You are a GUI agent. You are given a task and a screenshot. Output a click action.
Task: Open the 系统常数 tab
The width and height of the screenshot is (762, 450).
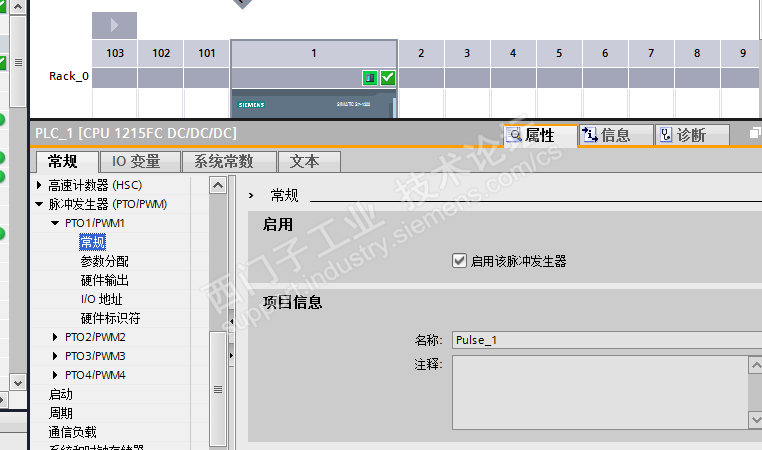[229, 161]
